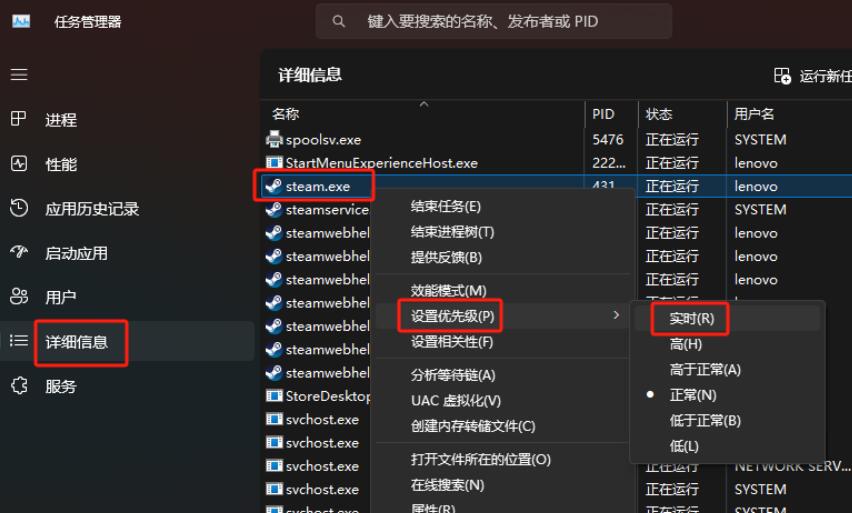Screen dimensions: 852x513
Task: Open the Users (用户) sidebar icon
Action: click(x=19, y=296)
